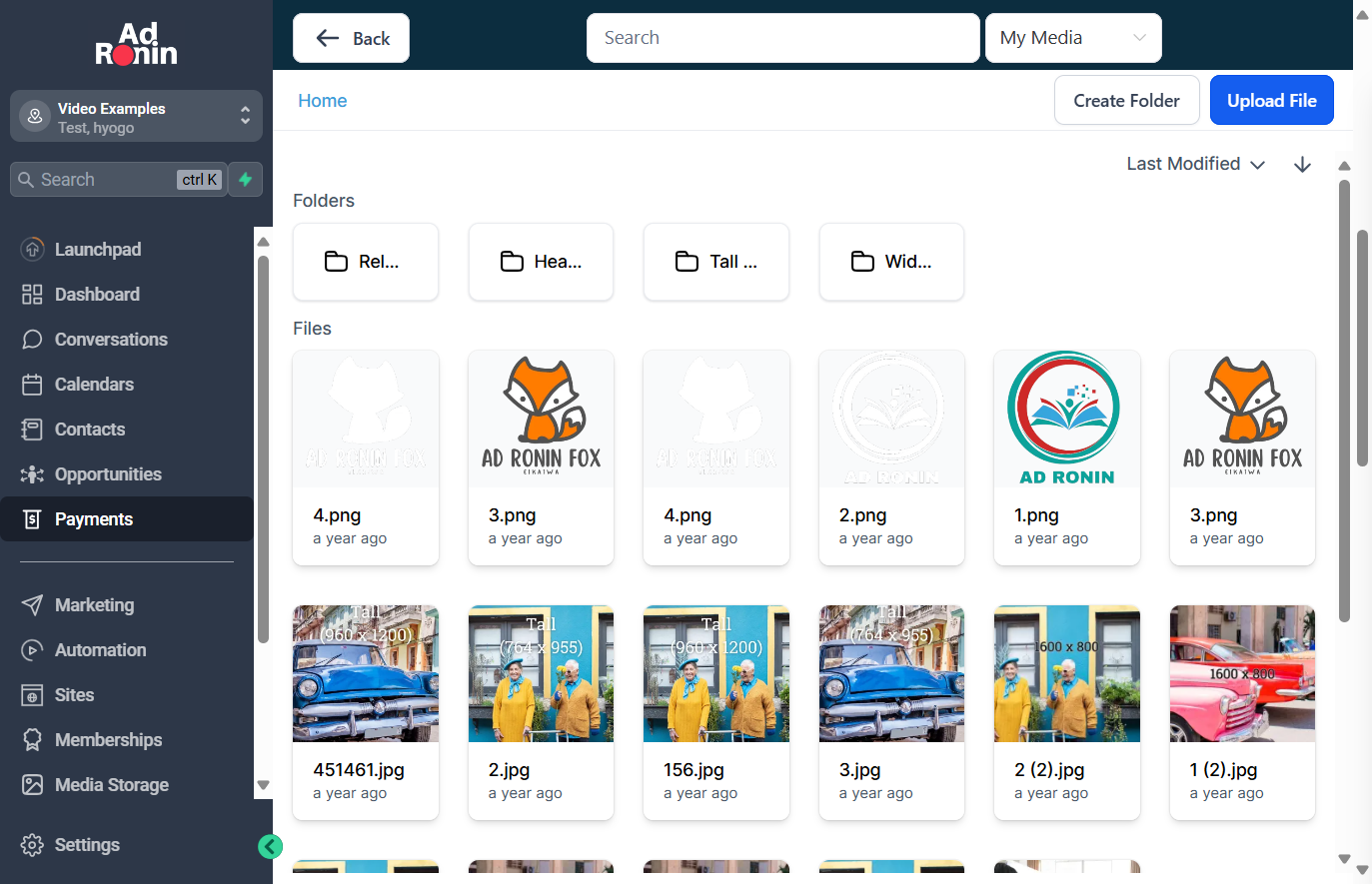
Task: Select Memberships from the sidebar
Action: click(127, 739)
